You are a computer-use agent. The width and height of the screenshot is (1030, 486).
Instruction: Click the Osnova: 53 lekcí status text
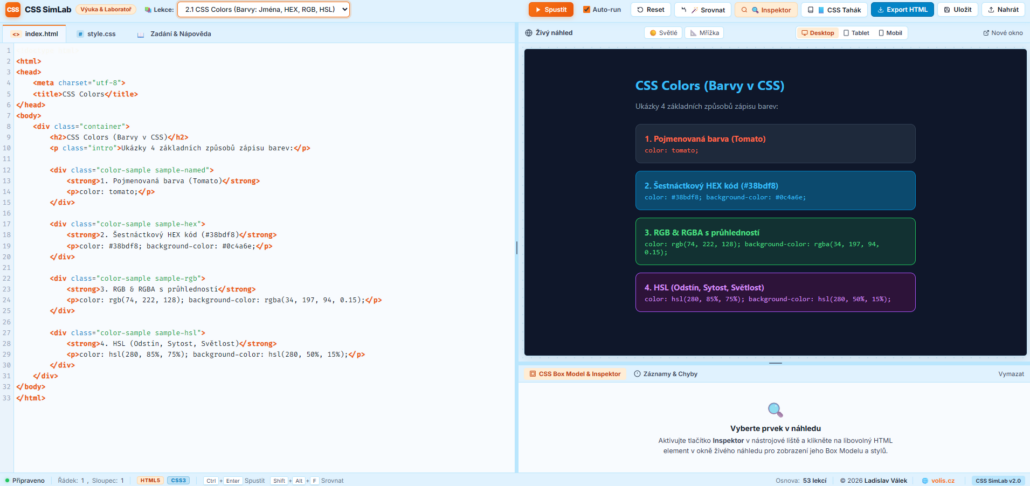click(x=803, y=481)
